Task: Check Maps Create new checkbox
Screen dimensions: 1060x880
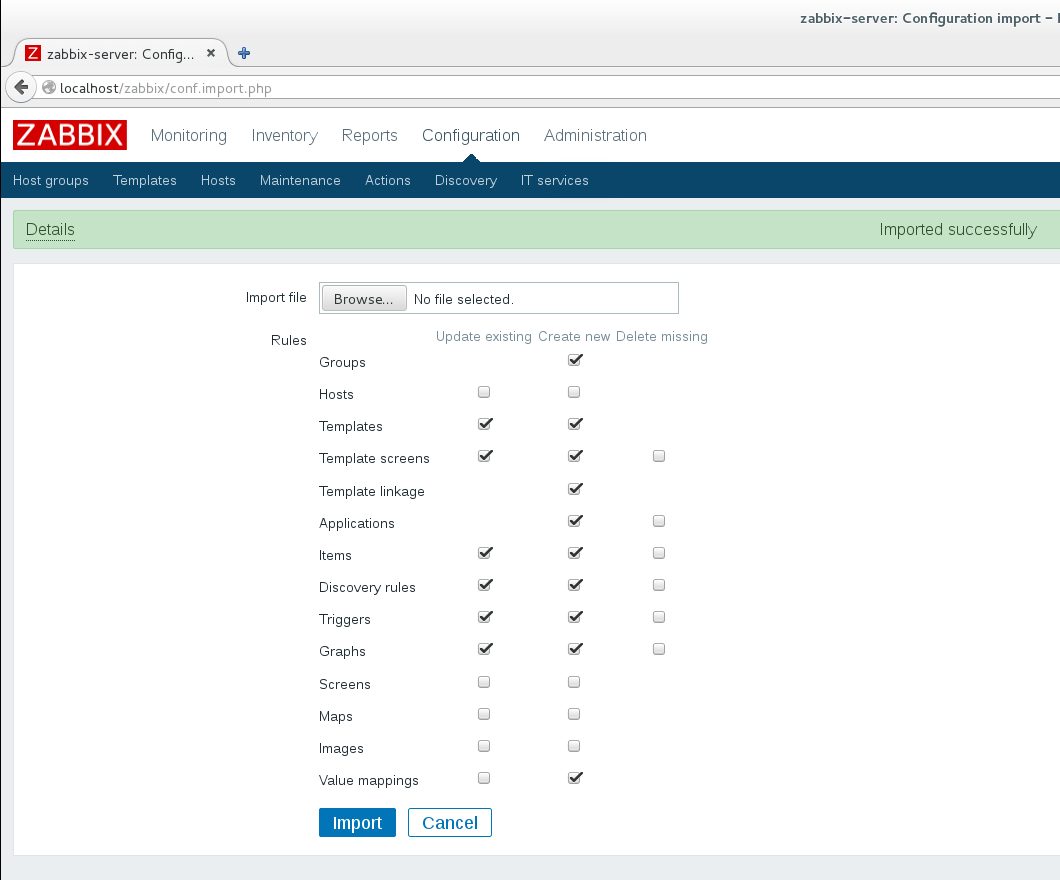Action: (574, 714)
